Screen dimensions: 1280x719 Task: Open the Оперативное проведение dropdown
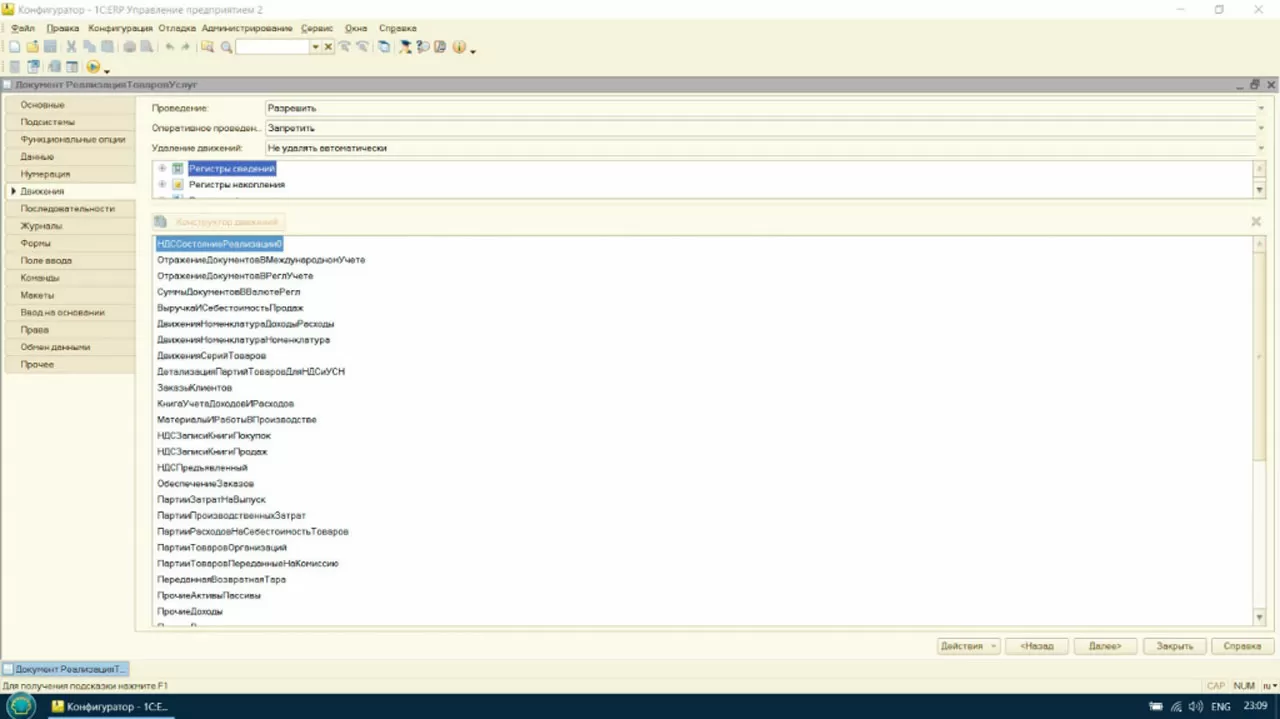pyautogui.click(x=1260, y=128)
